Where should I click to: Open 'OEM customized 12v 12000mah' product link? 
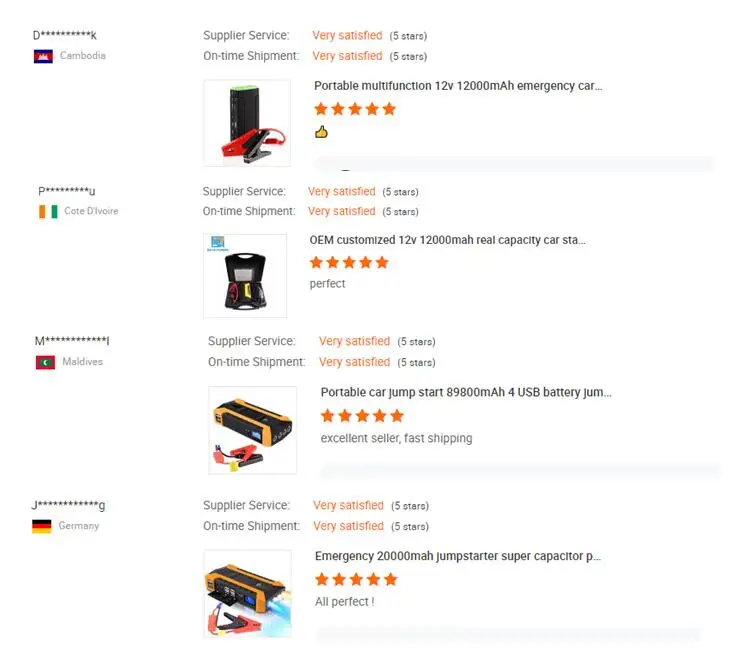[x=447, y=240]
